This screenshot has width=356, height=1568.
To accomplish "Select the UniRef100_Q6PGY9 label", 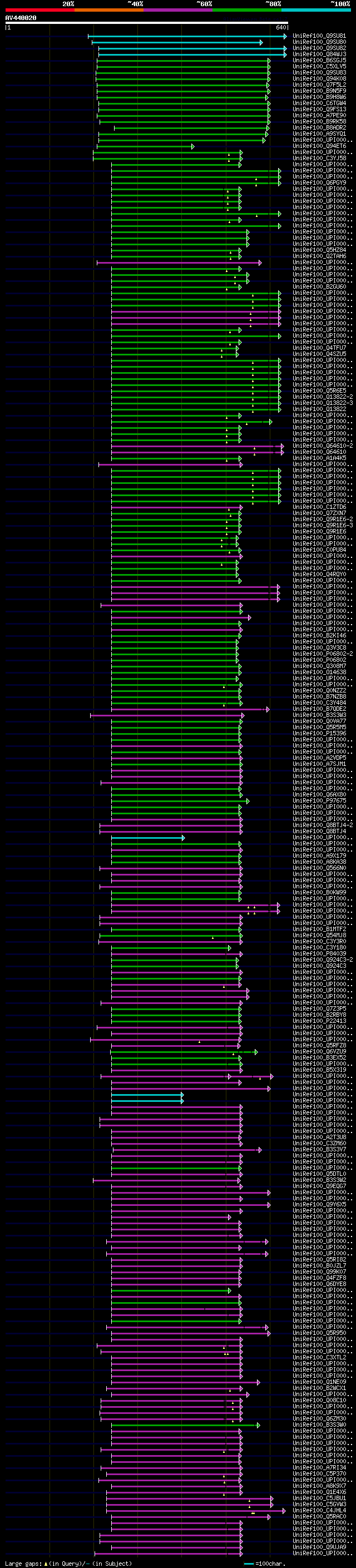I will pyautogui.click(x=319, y=182).
